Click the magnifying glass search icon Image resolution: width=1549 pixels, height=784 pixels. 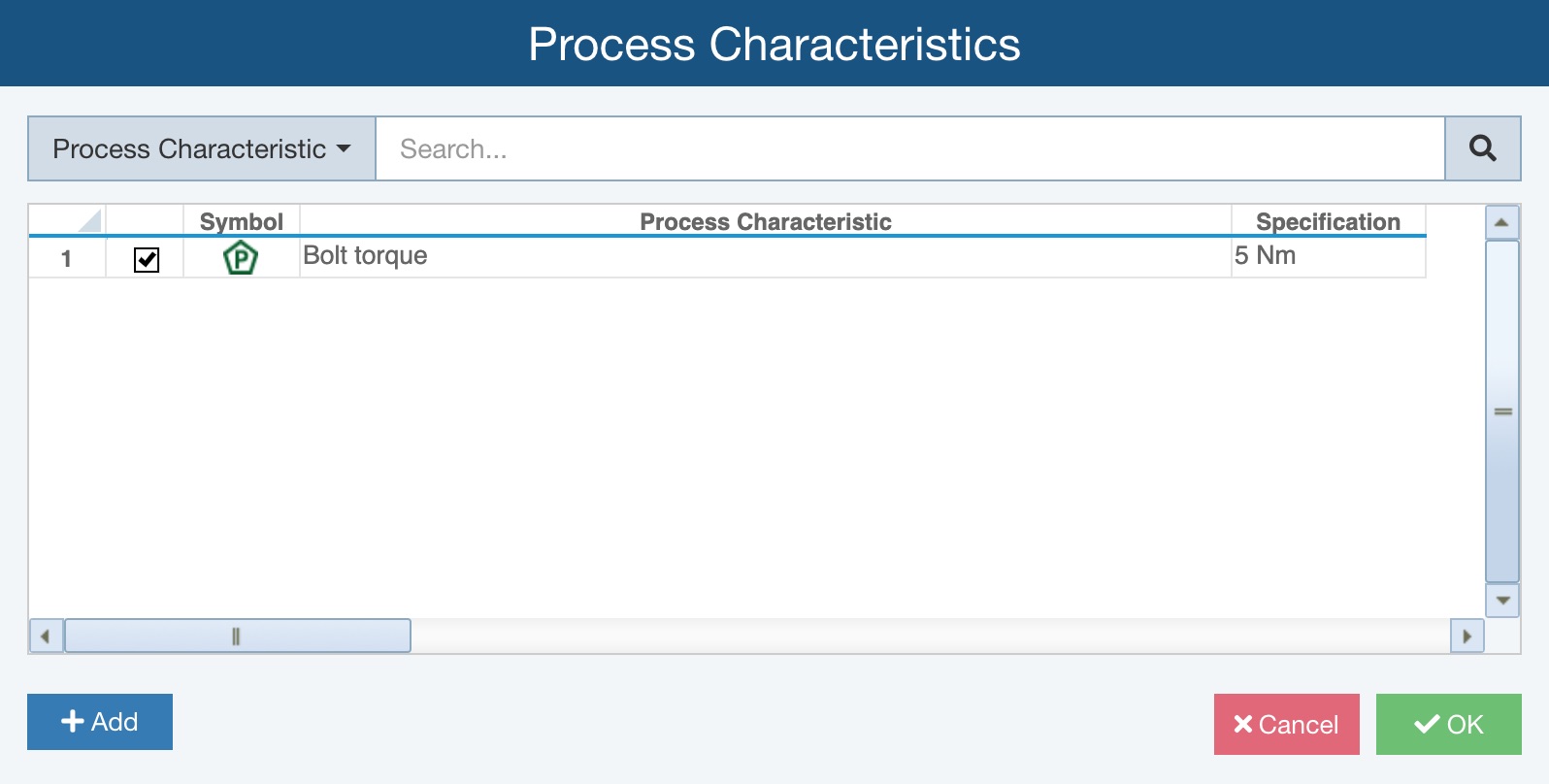point(1482,148)
